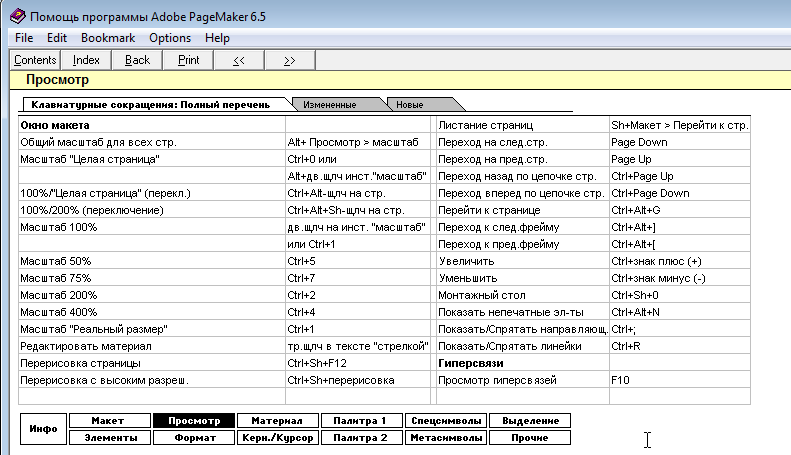Click the 'Масштаб "Целая страница"' cell
Screen dimensions: 791x455
pos(152,159)
